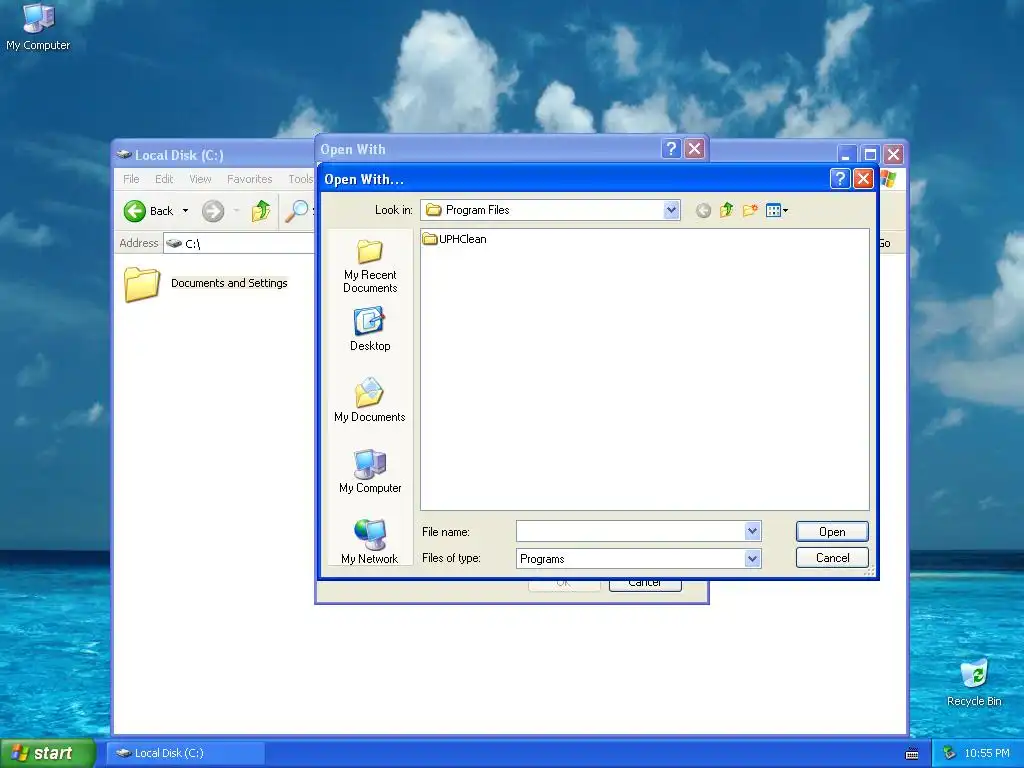Open the UPHClean folder in file list
1024x768 pixels.
(x=455, y=239)
